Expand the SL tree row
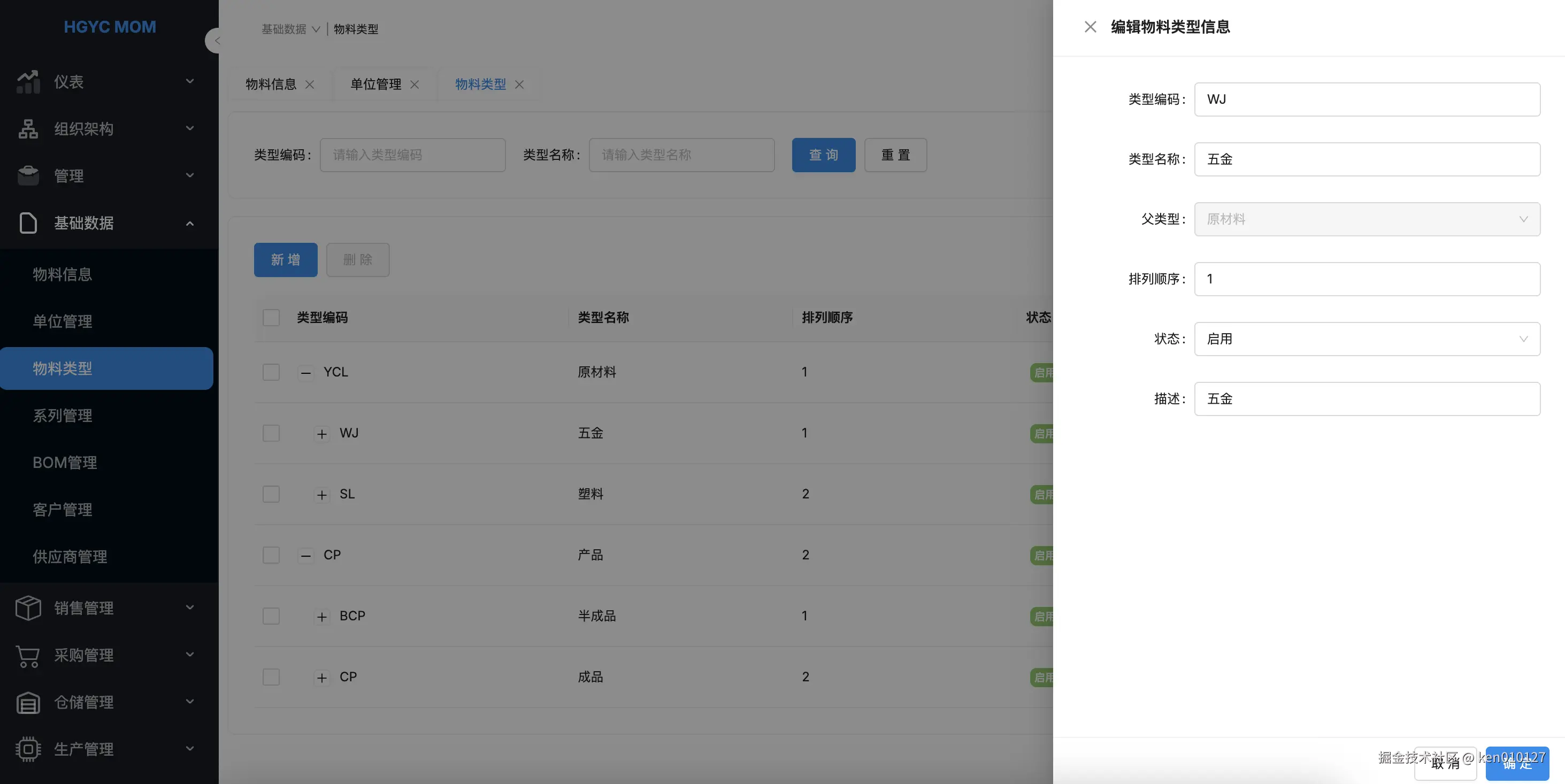 (322, 494)
